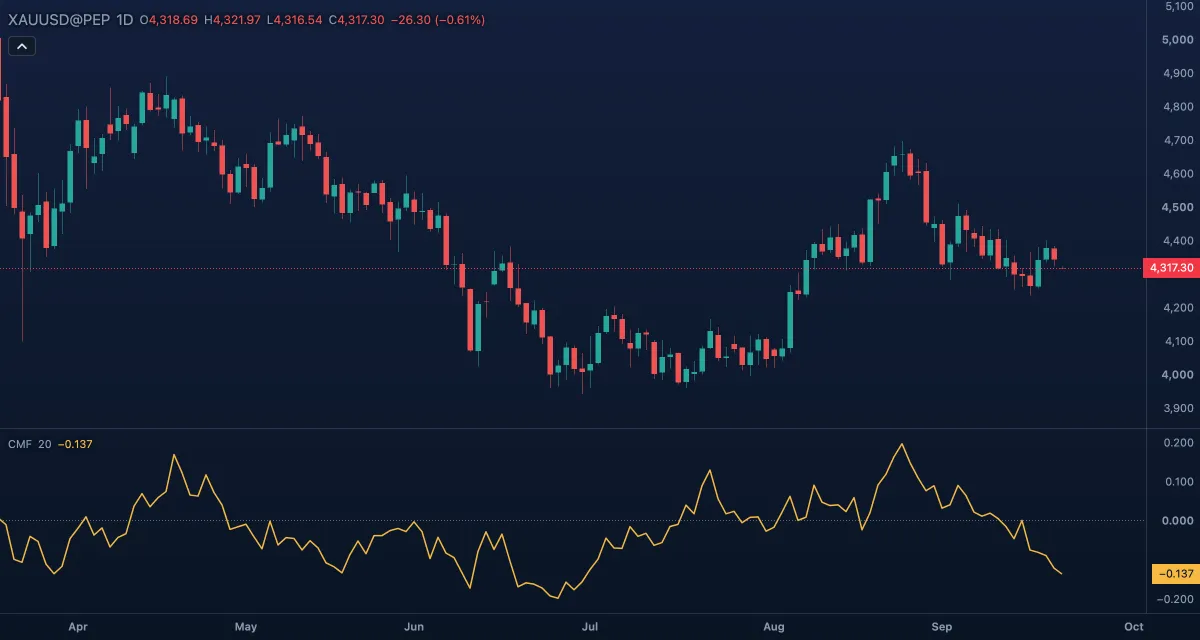Click the change value −26.30 (−0.61%)

438,19
